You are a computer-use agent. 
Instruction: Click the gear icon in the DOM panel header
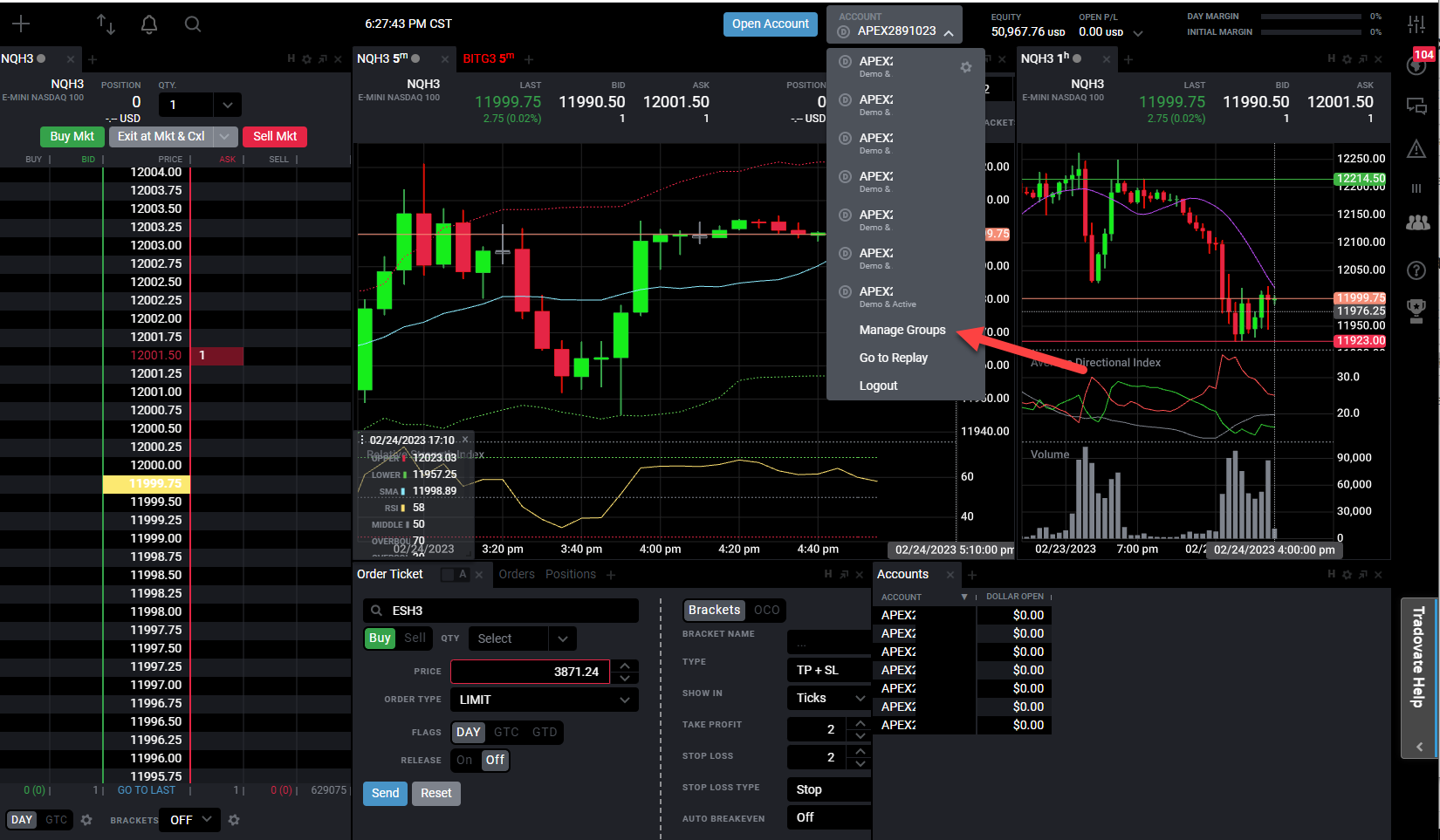306,59
